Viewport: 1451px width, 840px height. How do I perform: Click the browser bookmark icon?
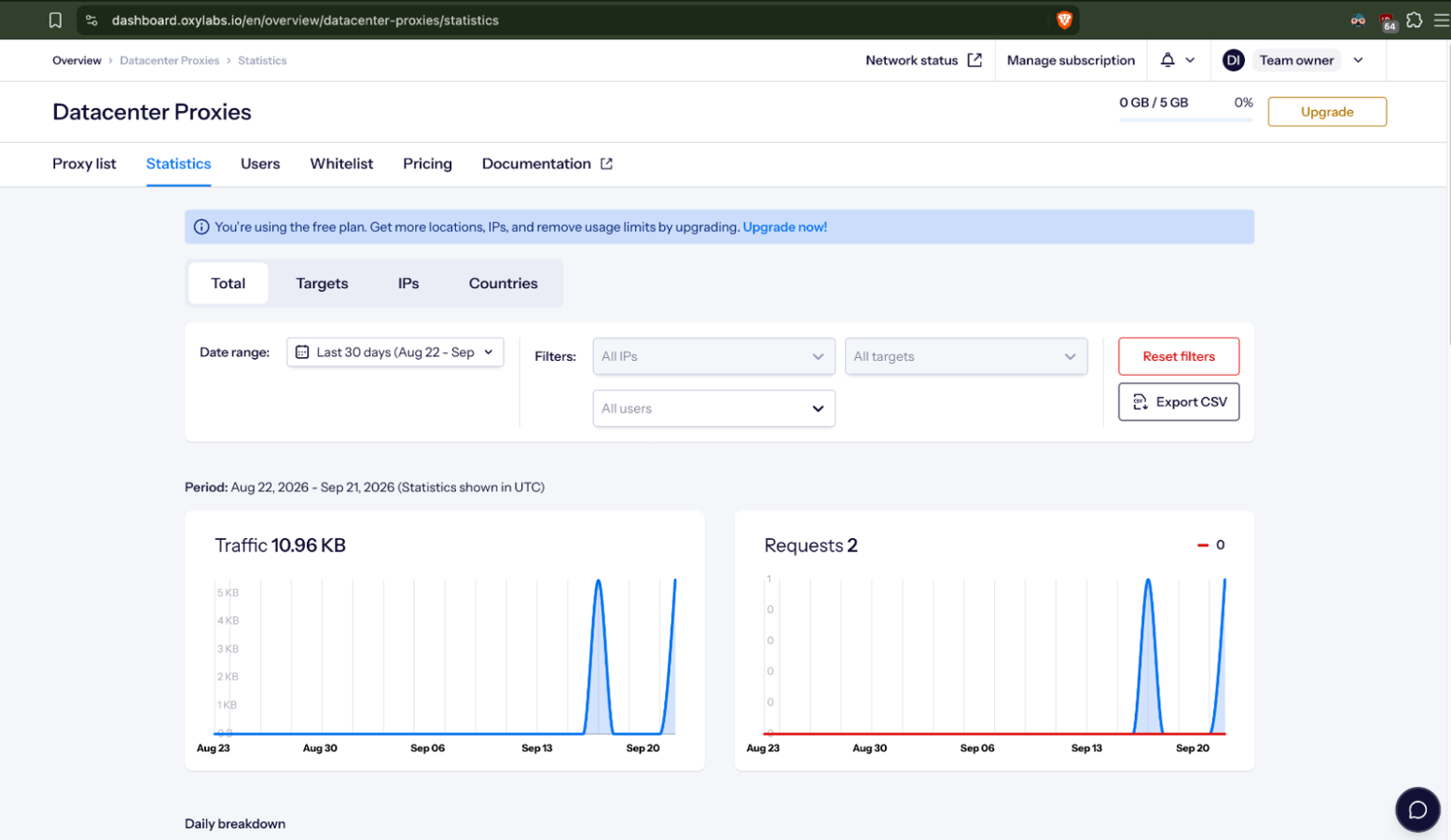(x=55, y=20)
